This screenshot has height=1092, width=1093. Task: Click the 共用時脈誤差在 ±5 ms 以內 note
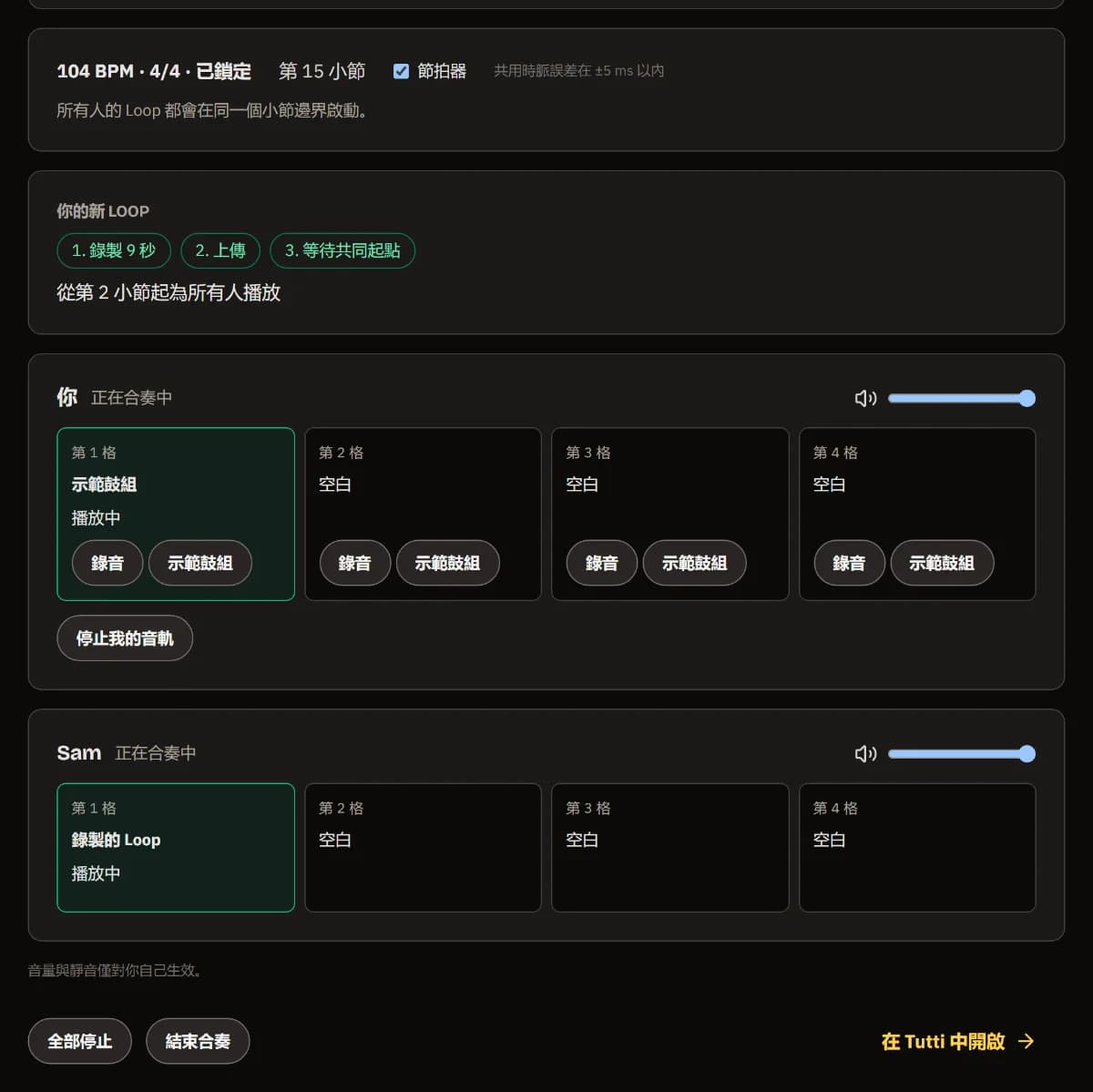(x=578, y=71)
